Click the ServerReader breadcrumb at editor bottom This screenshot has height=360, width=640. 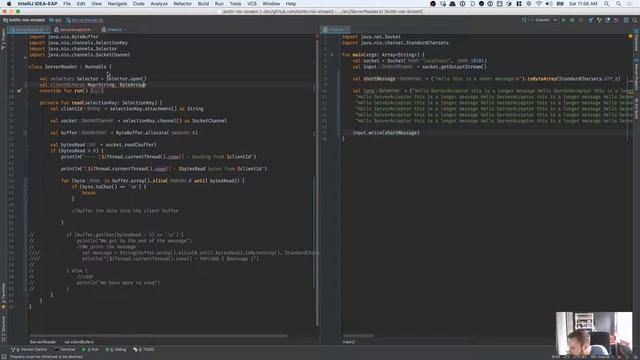click(43, 342)
